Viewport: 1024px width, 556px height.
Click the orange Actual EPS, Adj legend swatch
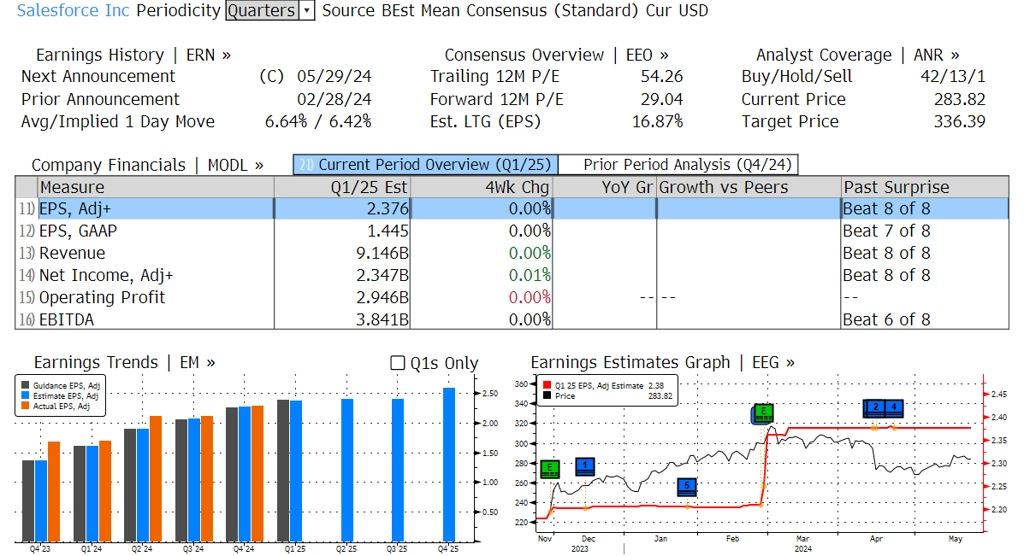[x=25, y=406]
